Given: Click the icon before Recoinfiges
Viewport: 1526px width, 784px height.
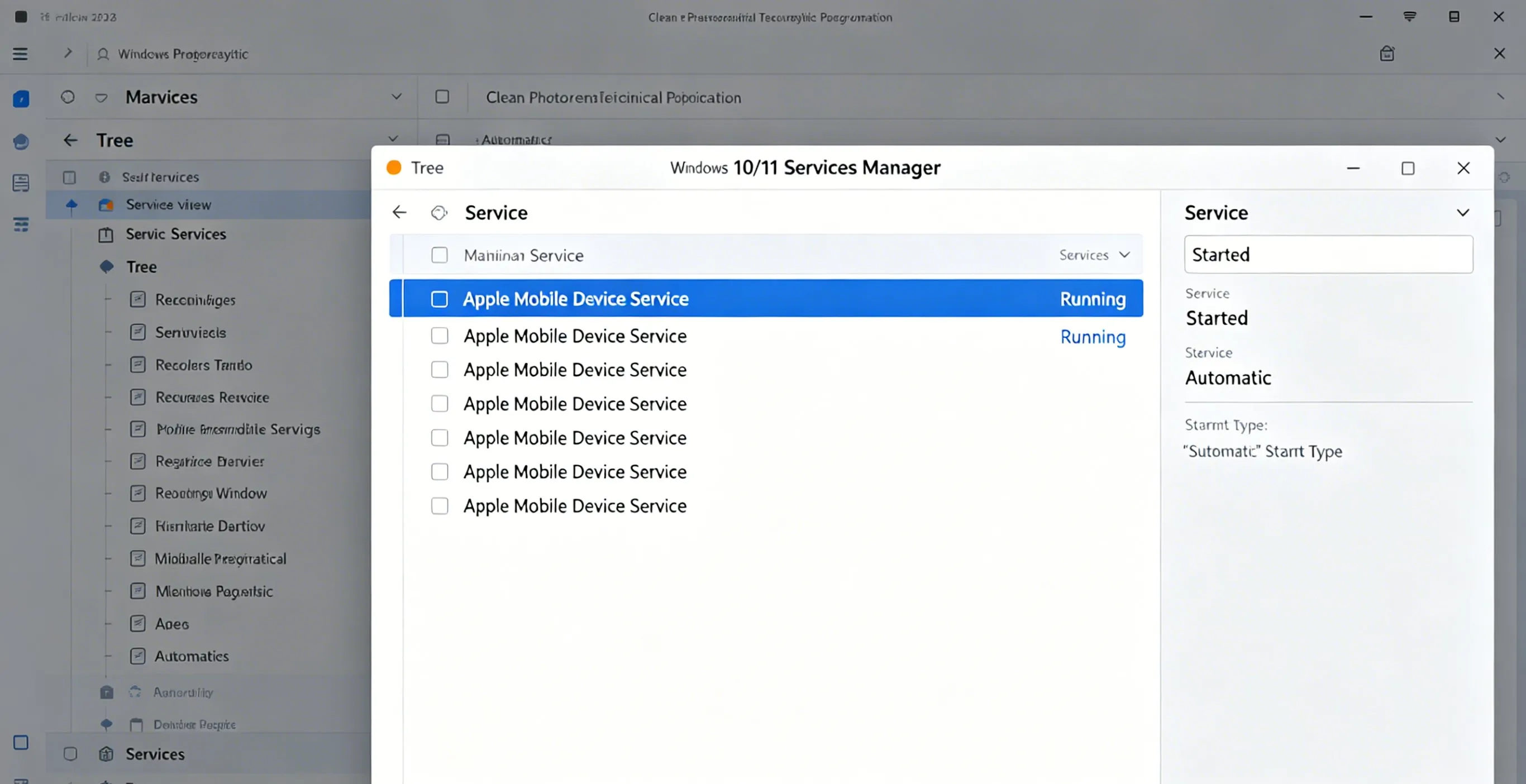Looking at the screenshot, I should tap(137, 299).
